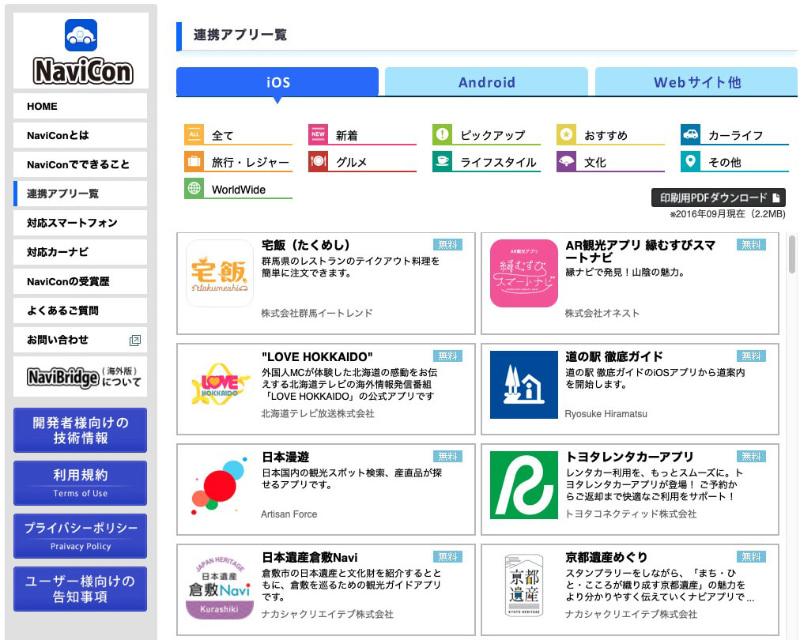Open 対応スマートフォン in sidebar
The image size is (800, 640).
tap(80, 223)
